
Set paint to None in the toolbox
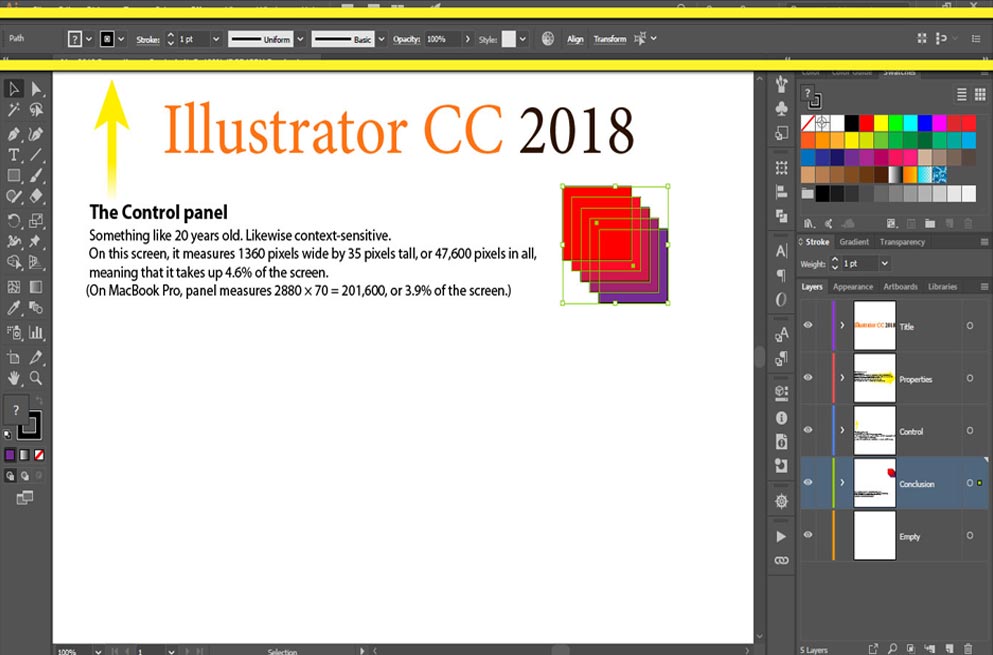39,455
